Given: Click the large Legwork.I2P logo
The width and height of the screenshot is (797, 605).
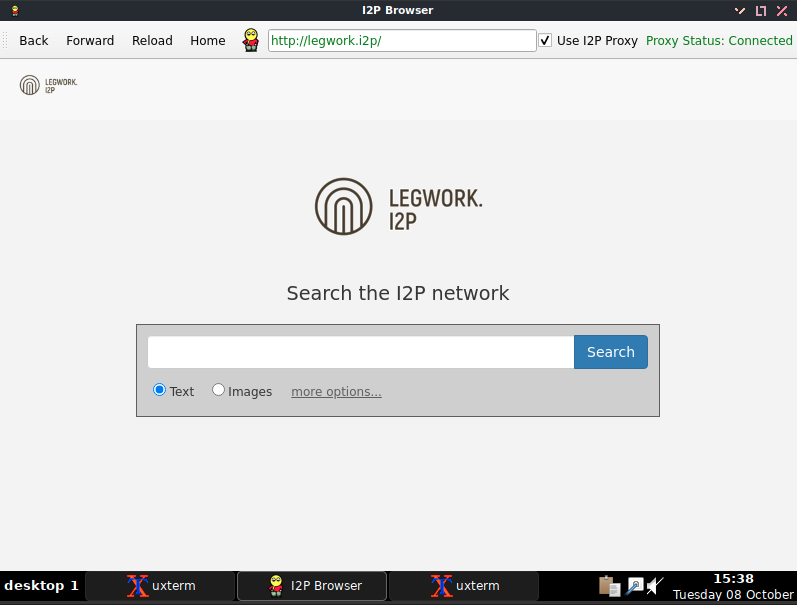Looking at the screenshot, I should (x=398, y=206).
